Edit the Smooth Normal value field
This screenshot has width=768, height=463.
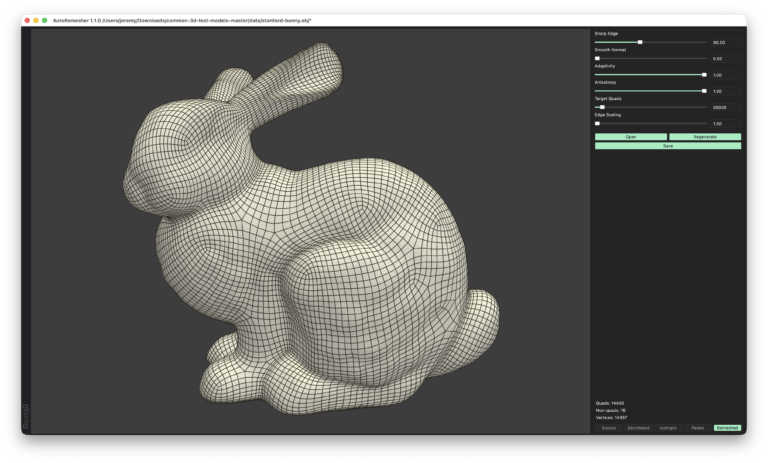coord(725,59)
